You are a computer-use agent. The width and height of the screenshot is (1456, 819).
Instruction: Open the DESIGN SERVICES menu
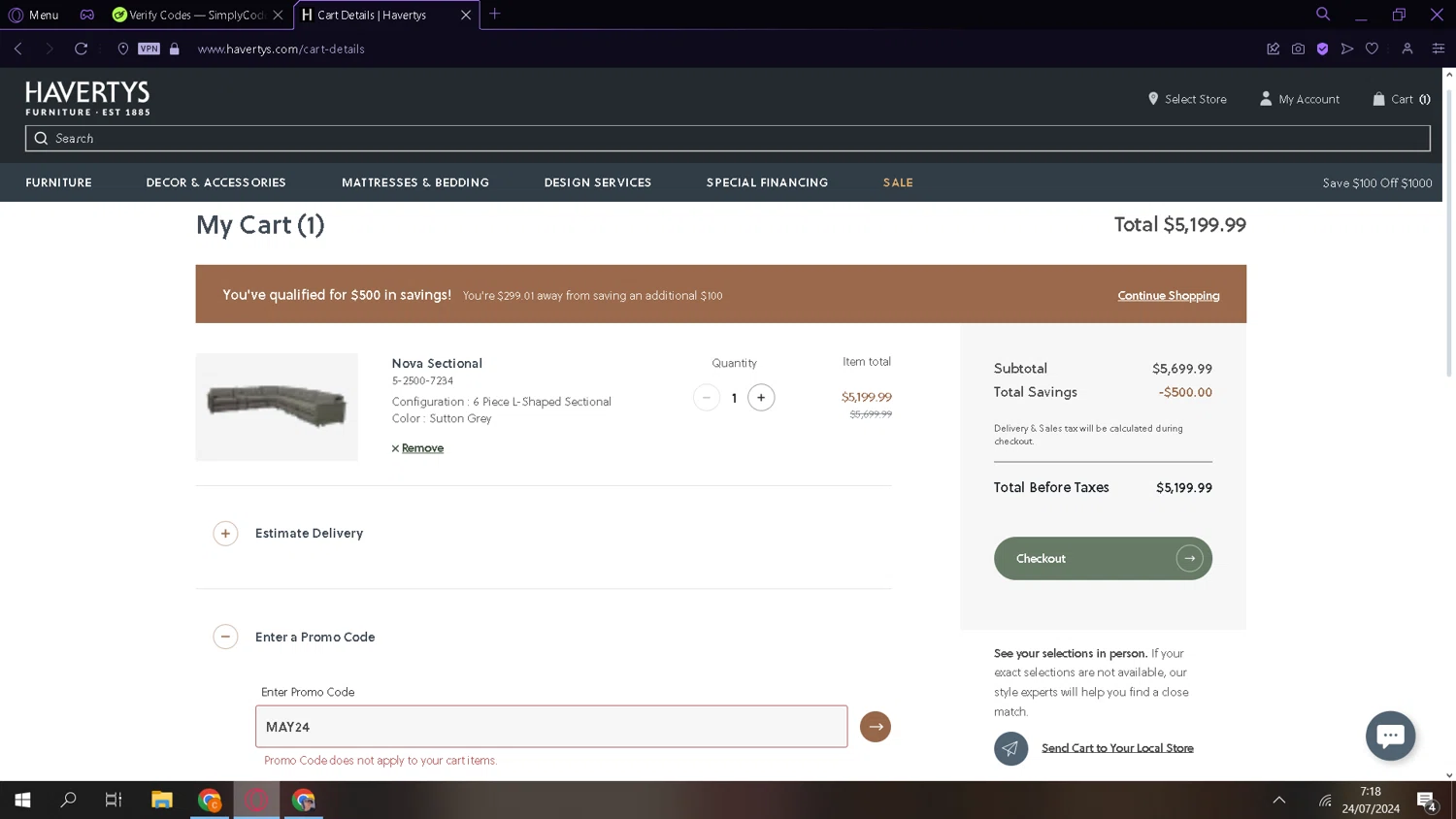pos(597,182)
